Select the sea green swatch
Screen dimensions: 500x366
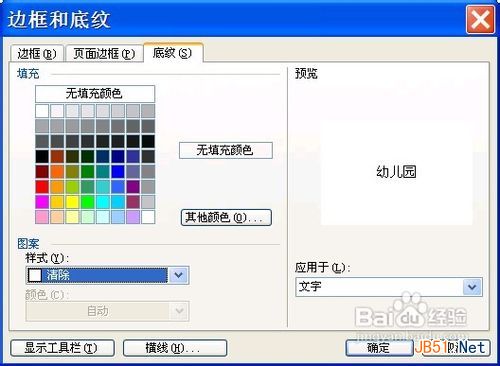pyautogui.click(x=87, y=187)
